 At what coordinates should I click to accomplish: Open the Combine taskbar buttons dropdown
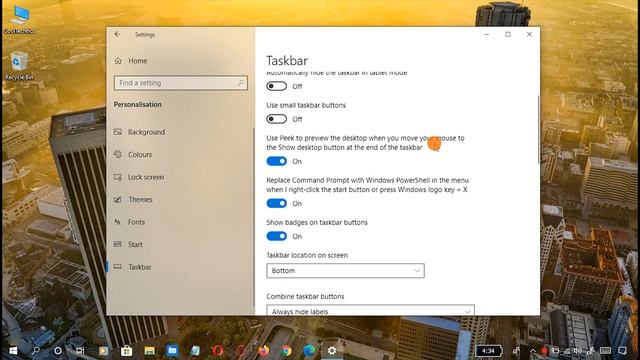370,310
